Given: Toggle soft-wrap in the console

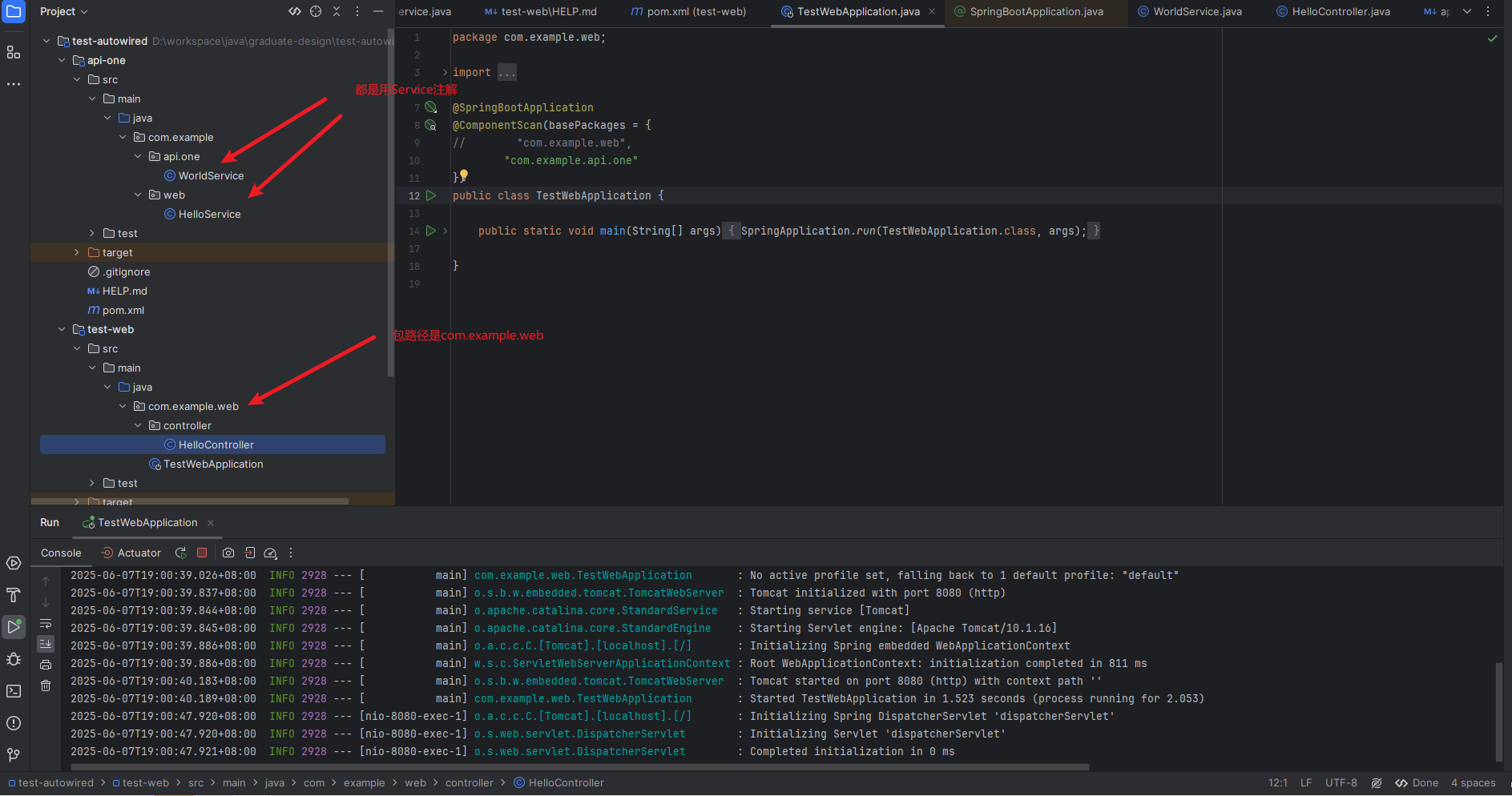Looking at the screenshot, I should click(x=46, y=623).
